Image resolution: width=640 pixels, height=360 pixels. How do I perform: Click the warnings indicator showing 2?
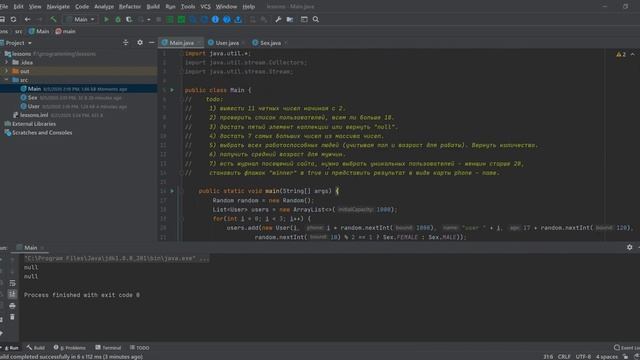tap(621, 54)
